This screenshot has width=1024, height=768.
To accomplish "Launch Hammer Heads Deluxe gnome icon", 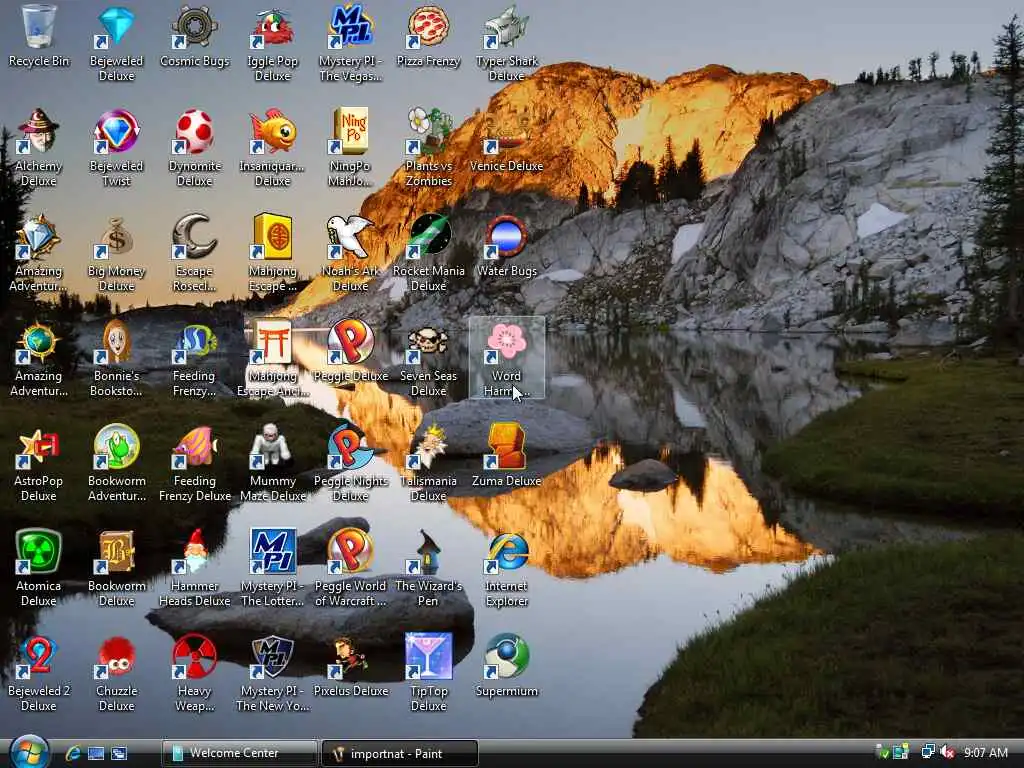I will [x=195, y=568].
